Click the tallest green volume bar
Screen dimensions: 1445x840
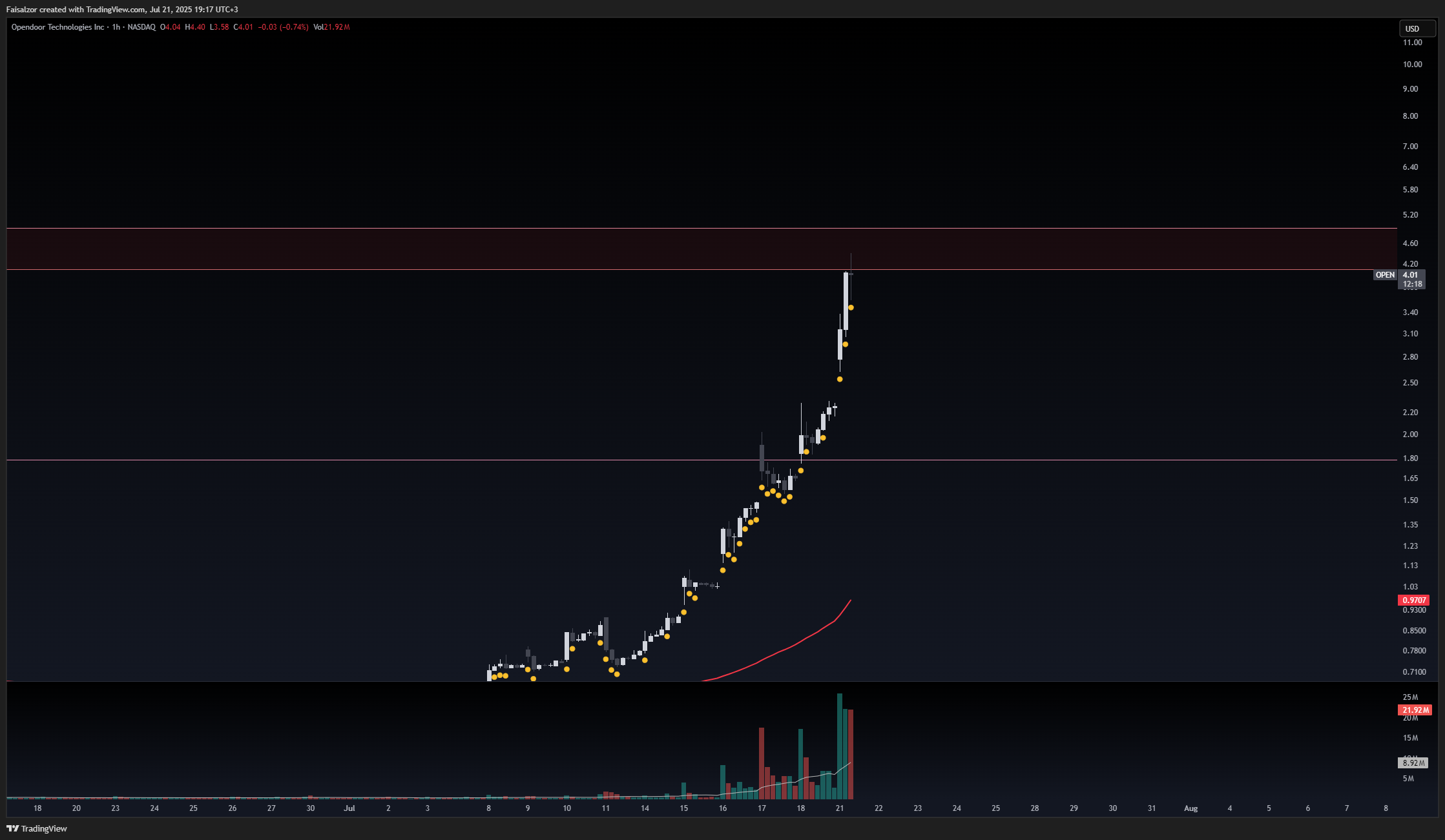click(x=840, y=746)
